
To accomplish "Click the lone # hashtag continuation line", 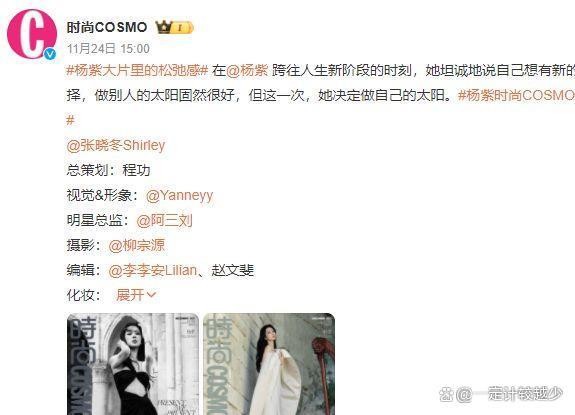I will point(70,120).
